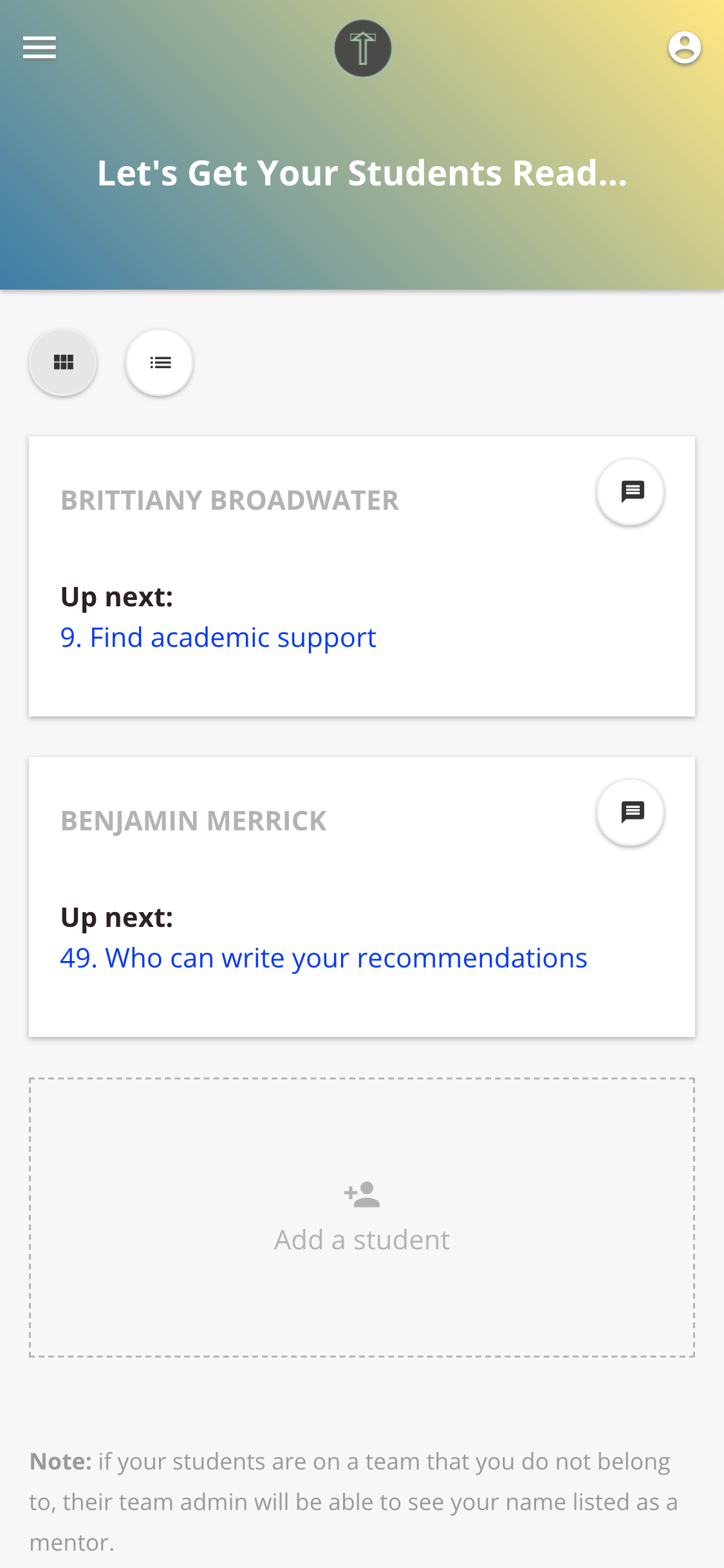Message Brittiany Broadwater via chat icon

coord(631,492)
